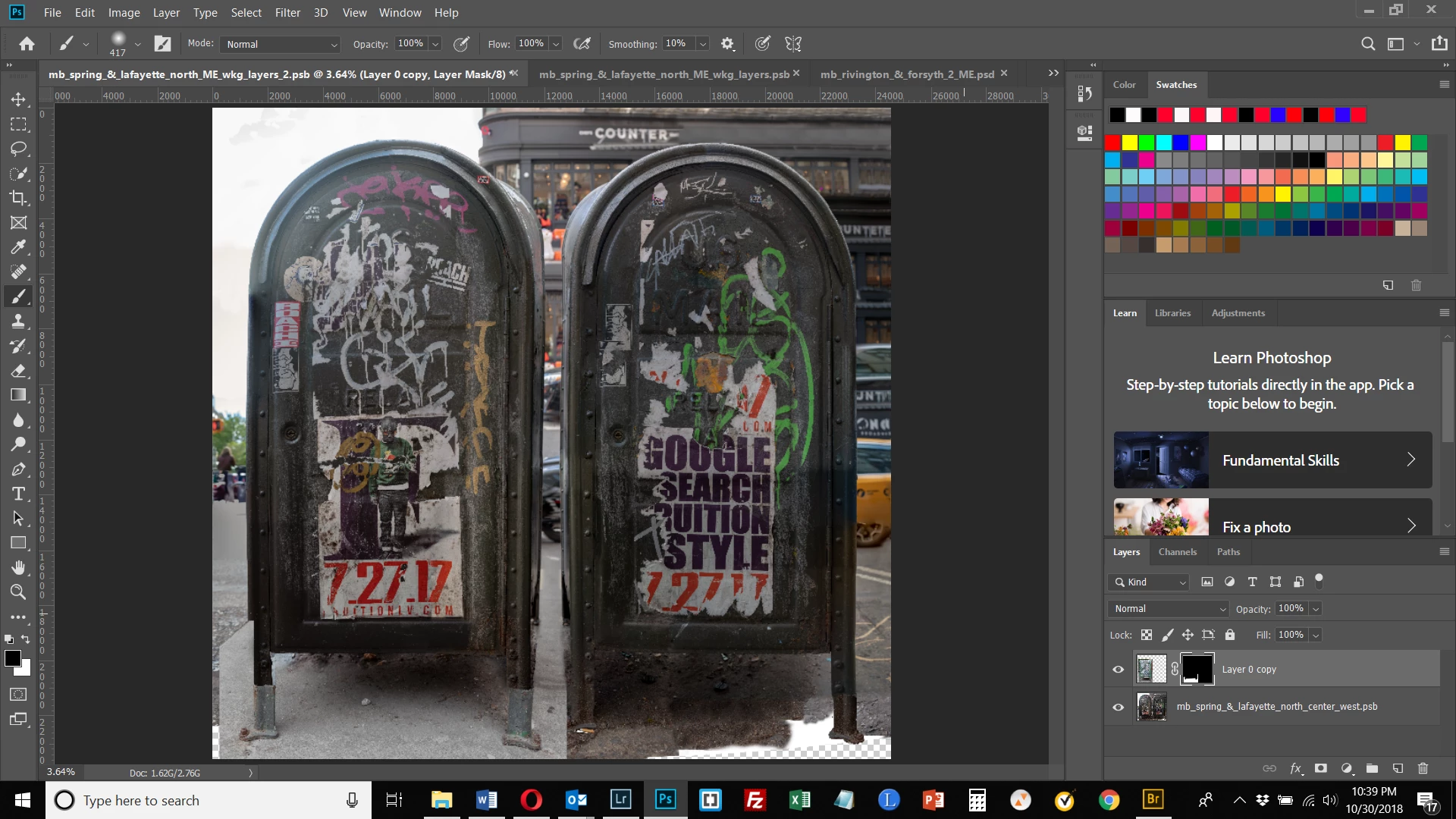Hide the Layer 0 copy layer
The width and height of the screenshot is (1456, 819).
coord(1118,669)
